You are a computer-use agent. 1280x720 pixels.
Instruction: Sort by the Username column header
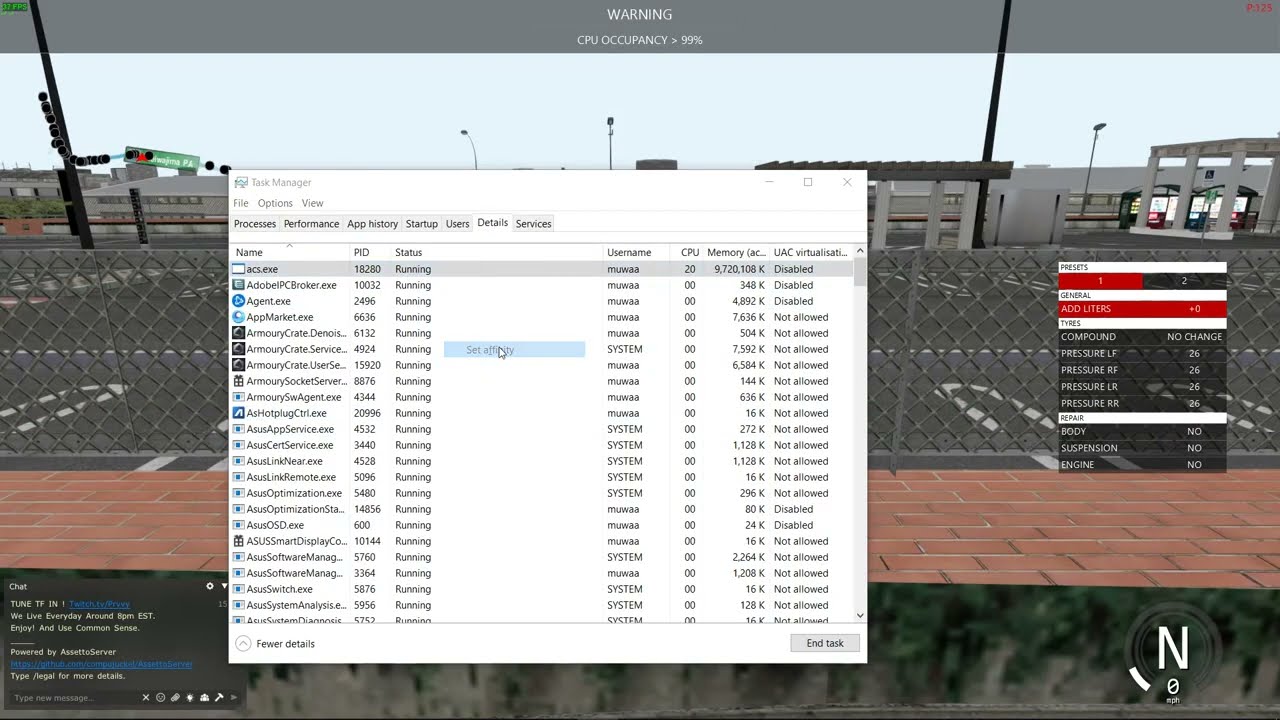click(x=636, y=252)
